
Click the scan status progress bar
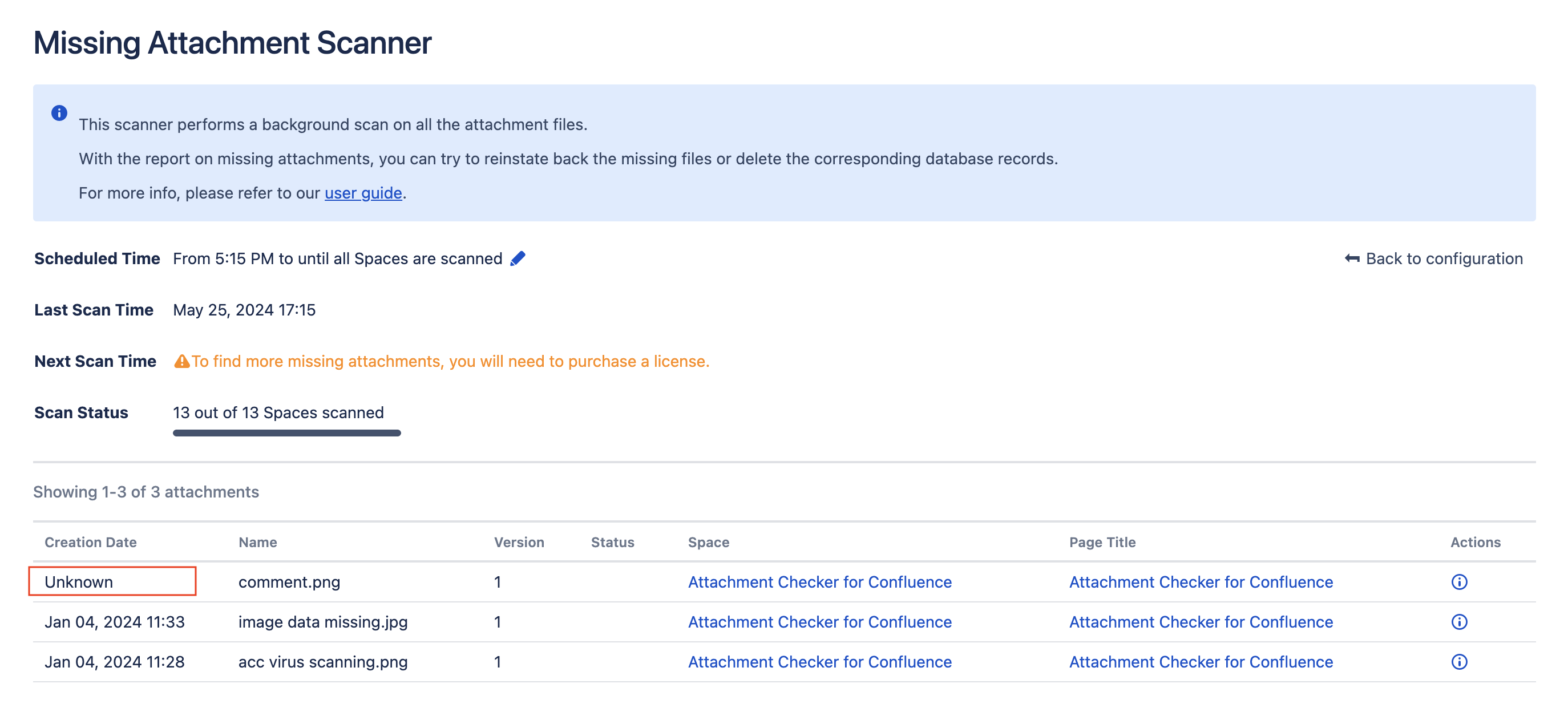[x=286, y=432]
